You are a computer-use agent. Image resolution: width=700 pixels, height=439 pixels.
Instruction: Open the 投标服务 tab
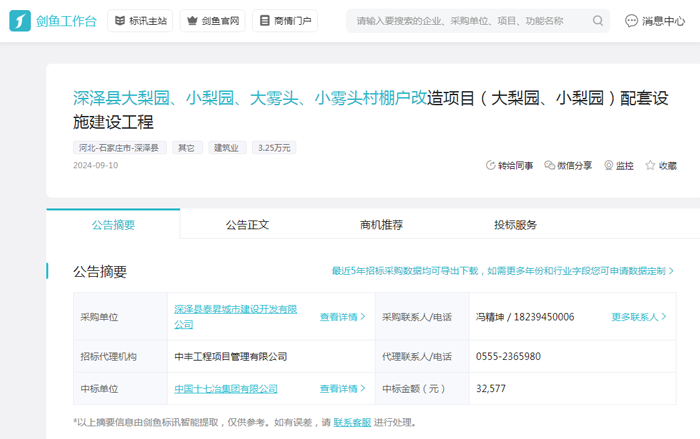(515, 225)
